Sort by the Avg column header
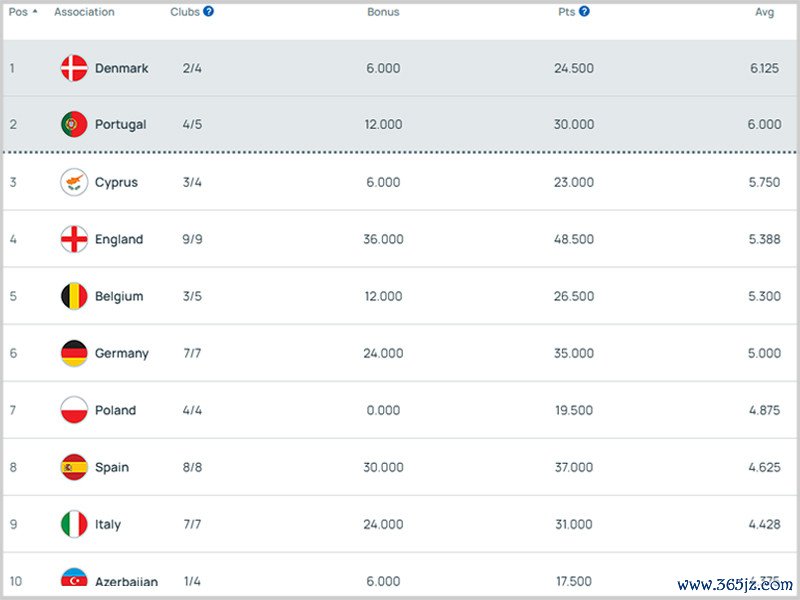The image size is (800, 600). tap(764, 12)
